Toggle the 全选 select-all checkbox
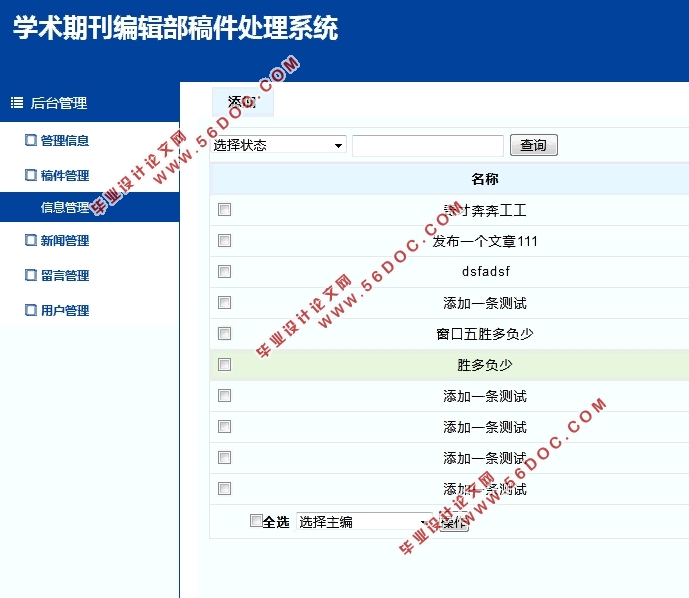This screenshot has width=689, height=598. [256, 520]
